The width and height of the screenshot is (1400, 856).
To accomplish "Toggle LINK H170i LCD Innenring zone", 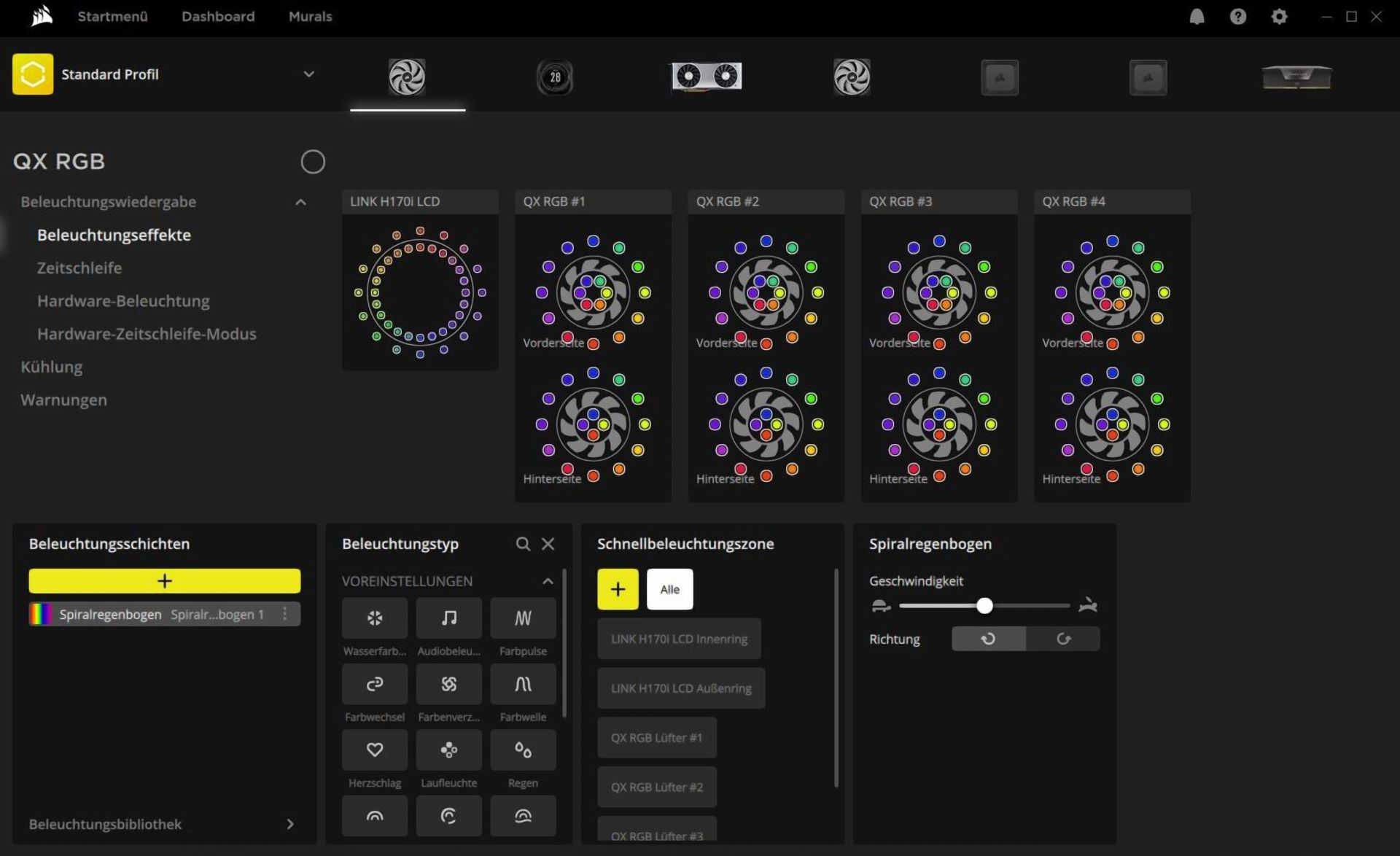I will click(679, 639).
